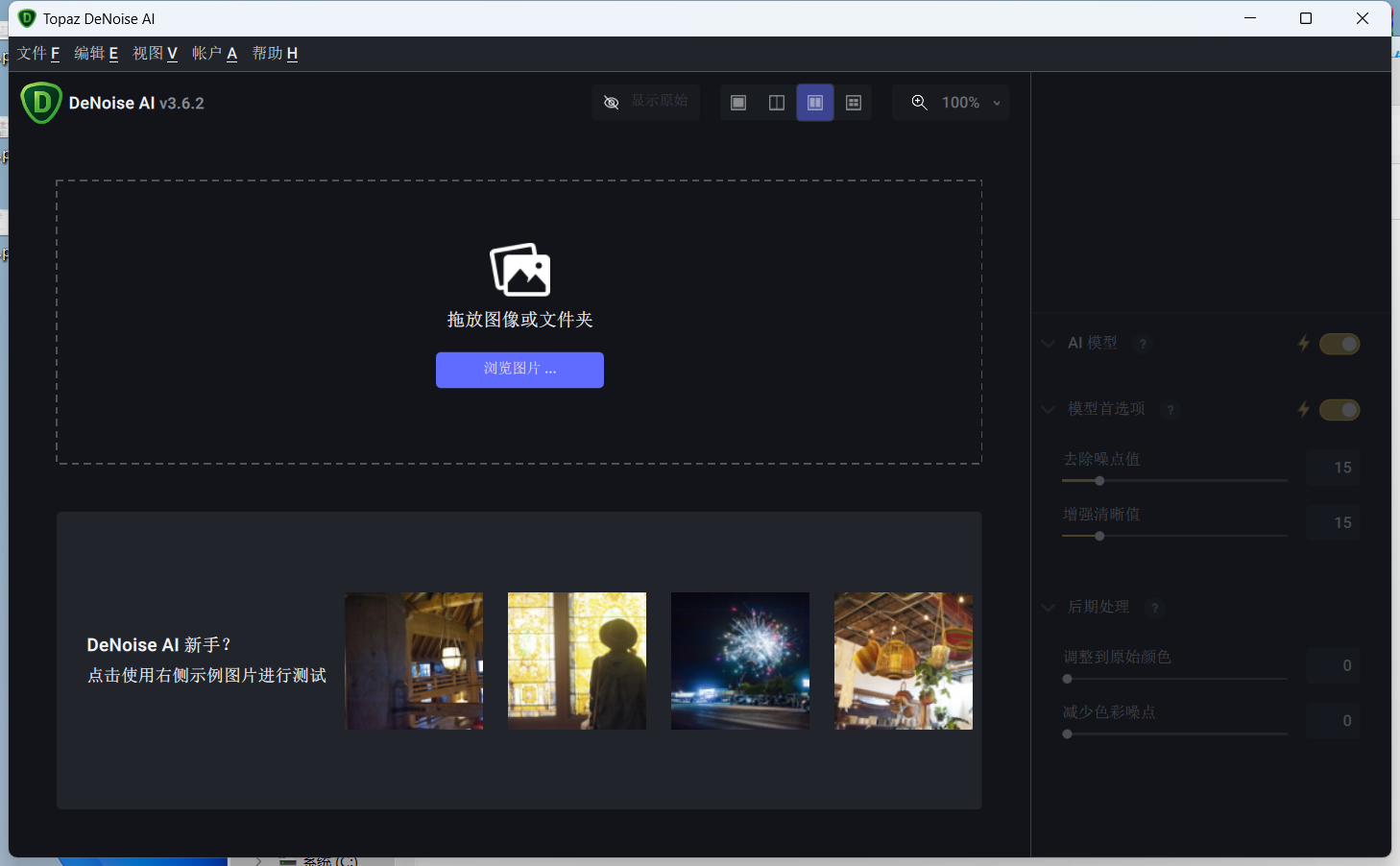Collapse the AI 模型 section chevron

point(1048,344)
